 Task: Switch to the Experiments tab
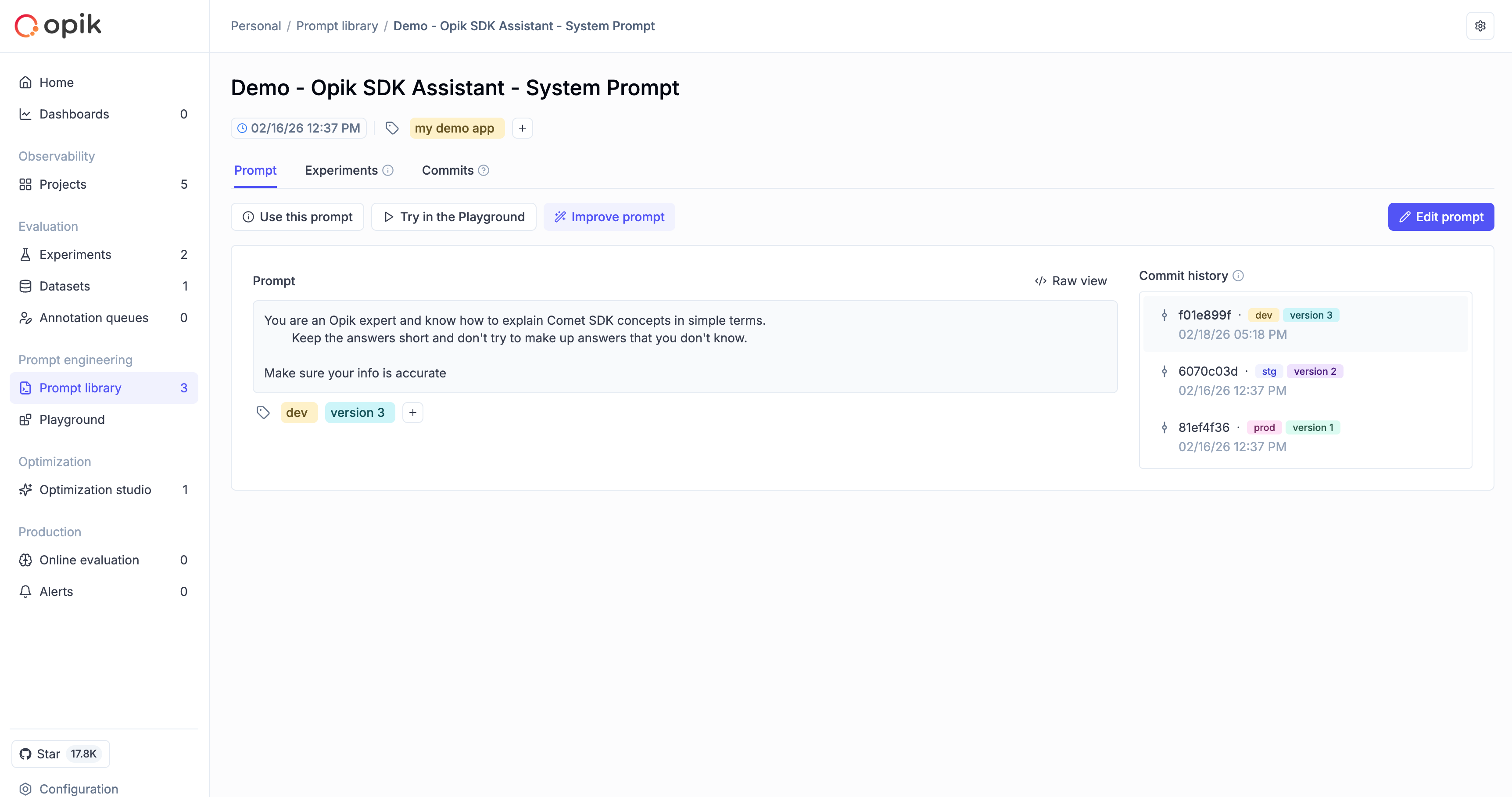[x=341, y=170]
